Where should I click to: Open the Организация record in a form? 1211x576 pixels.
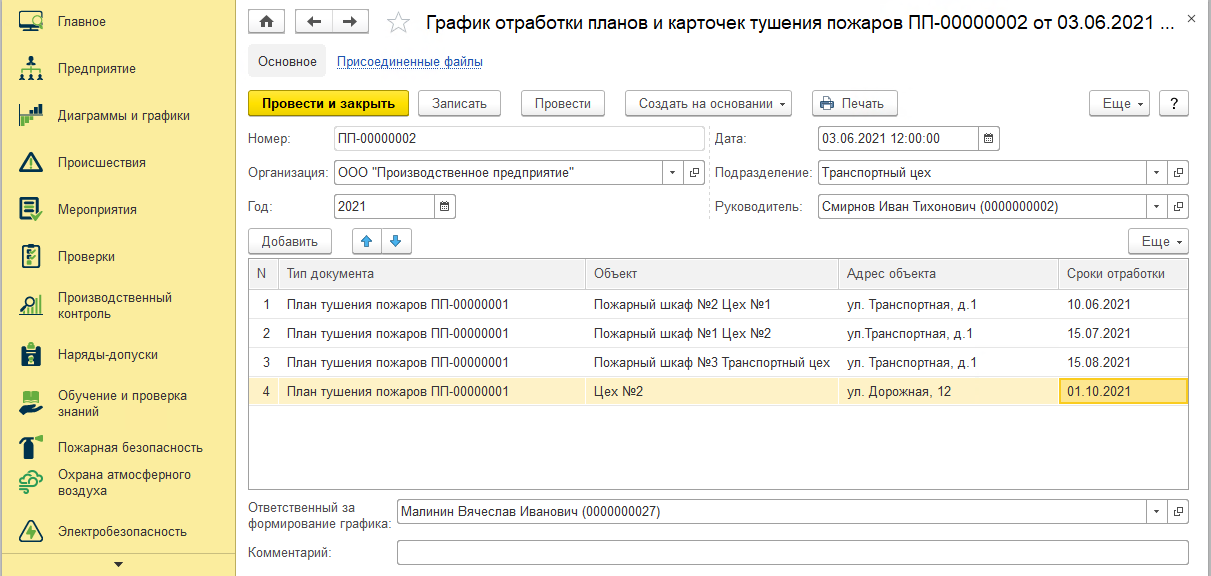coord(695,173)
